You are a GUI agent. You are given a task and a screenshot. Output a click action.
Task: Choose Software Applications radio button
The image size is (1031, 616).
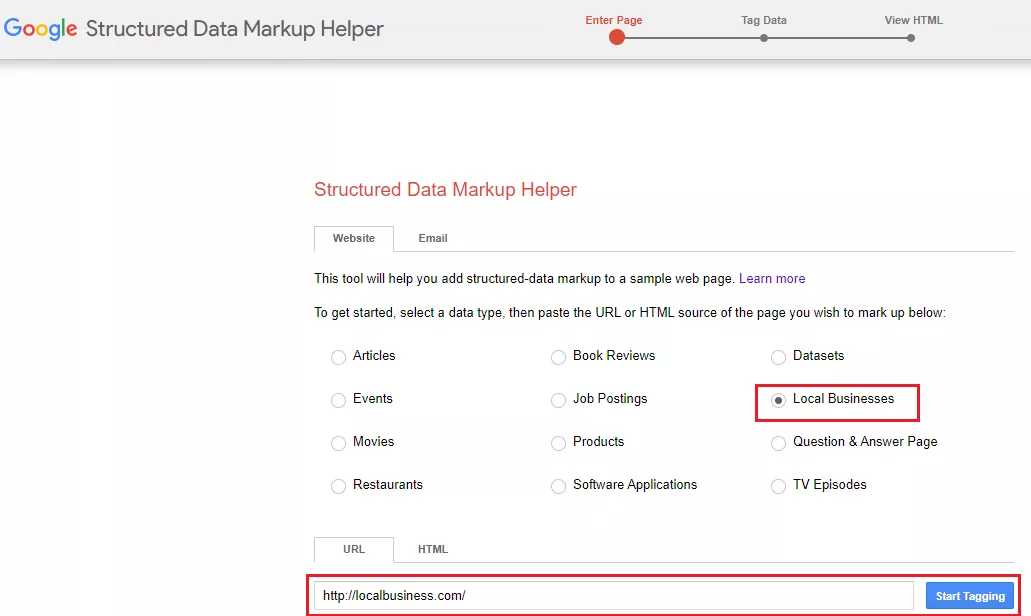click(x=558, y=486)
